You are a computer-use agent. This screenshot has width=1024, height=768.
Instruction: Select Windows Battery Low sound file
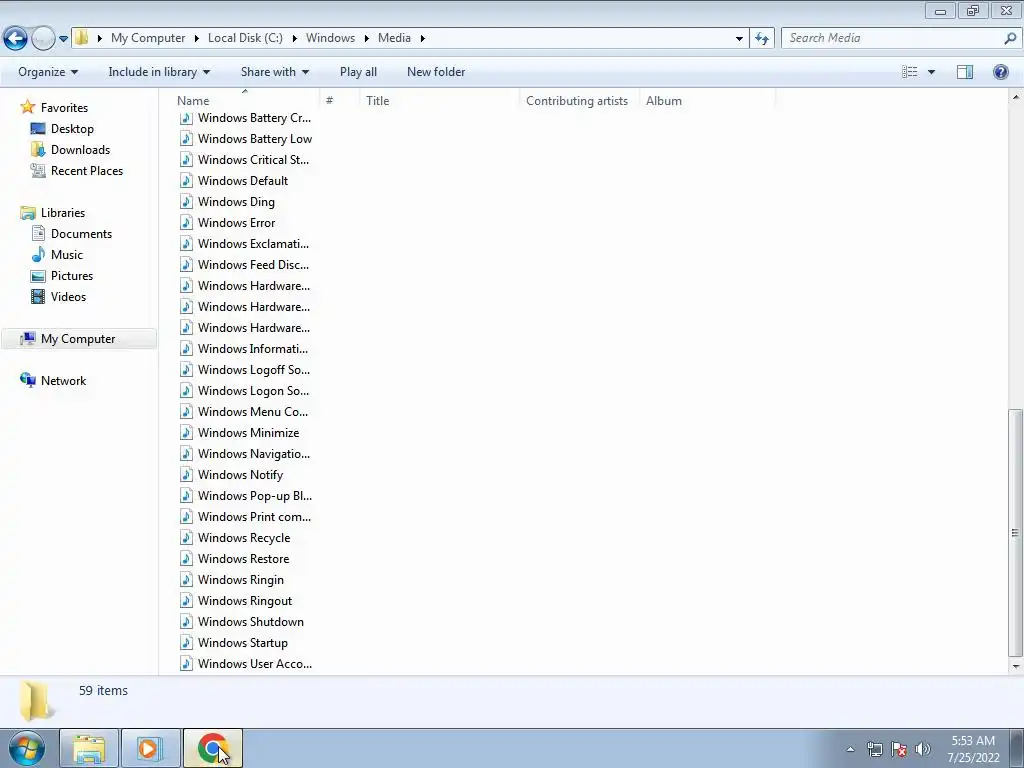[x=246, y=139]
